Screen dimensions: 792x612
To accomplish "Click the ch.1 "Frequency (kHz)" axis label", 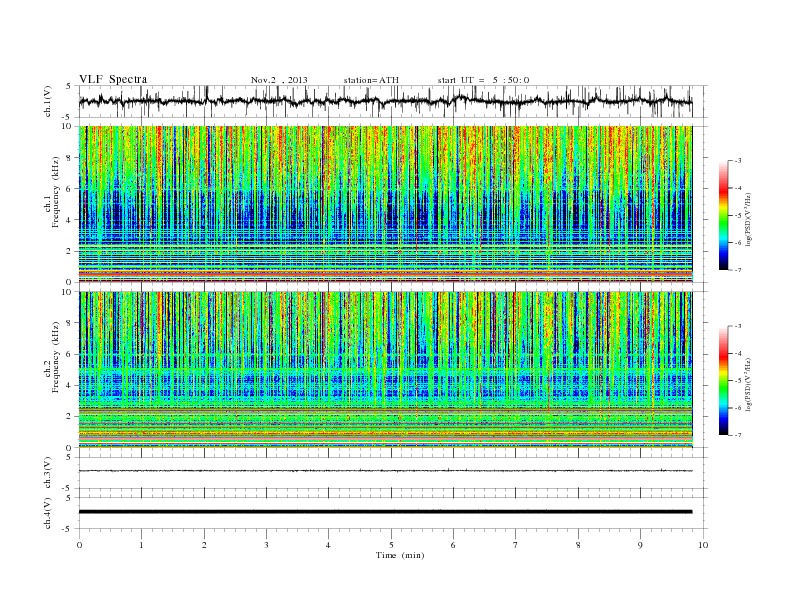I will click(x=55, y=192).
